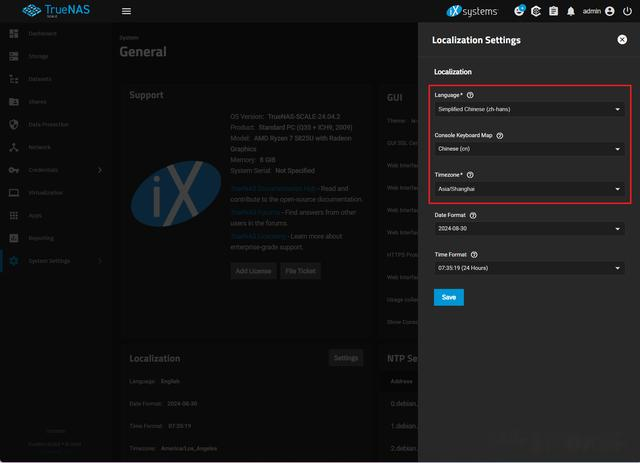The height and width of the screenshot is (463, 640).
Task: Show help for Date Format
Action: tap(473, 215)
